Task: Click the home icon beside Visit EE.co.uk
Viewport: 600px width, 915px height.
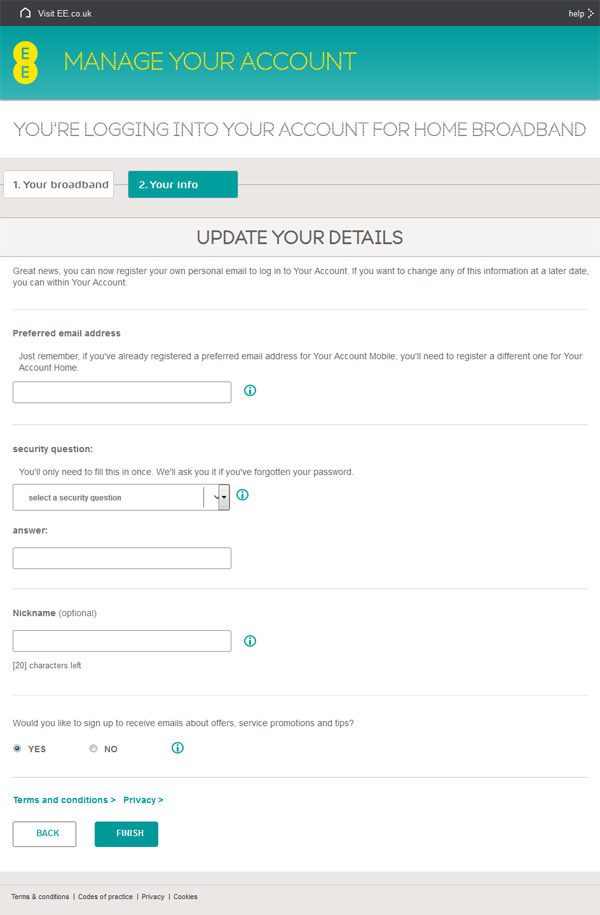Action: [x=25, y=13]
